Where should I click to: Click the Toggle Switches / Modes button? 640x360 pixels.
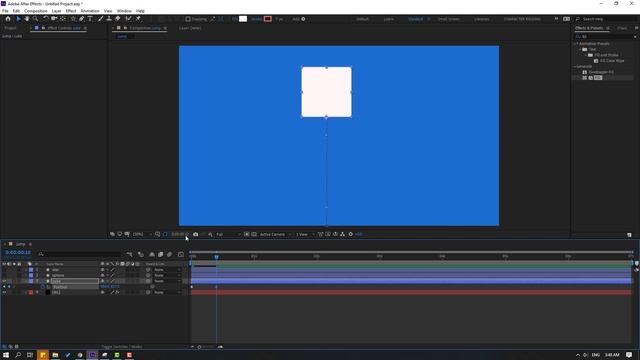click(122, 347)
